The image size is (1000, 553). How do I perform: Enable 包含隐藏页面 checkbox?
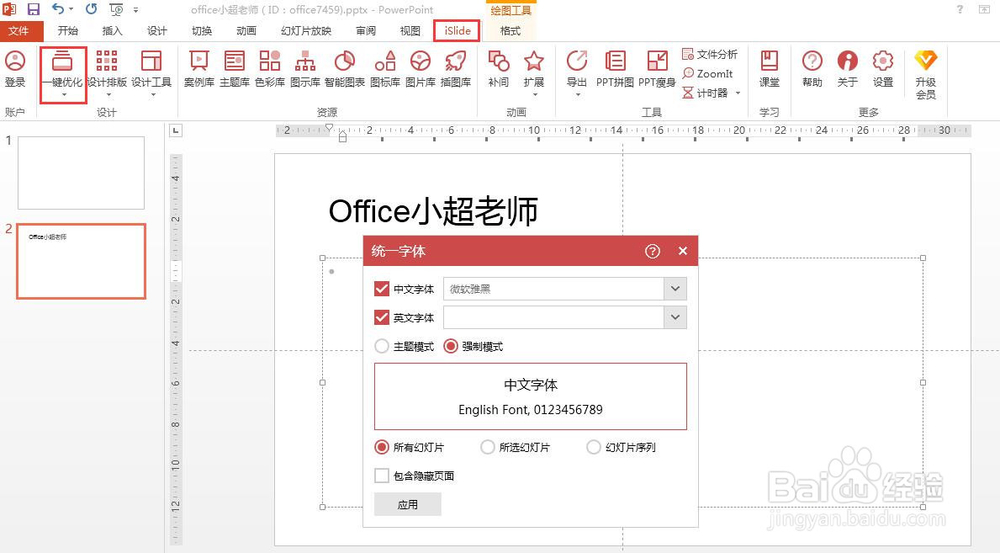click(381, 475)
